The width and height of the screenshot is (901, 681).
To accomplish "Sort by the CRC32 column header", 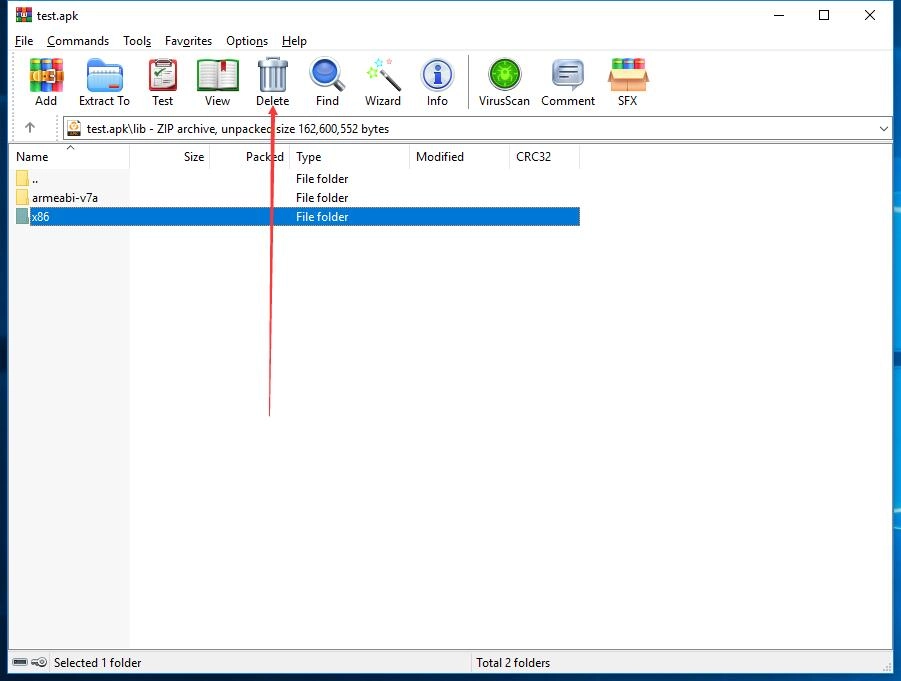I will (544, 157).
